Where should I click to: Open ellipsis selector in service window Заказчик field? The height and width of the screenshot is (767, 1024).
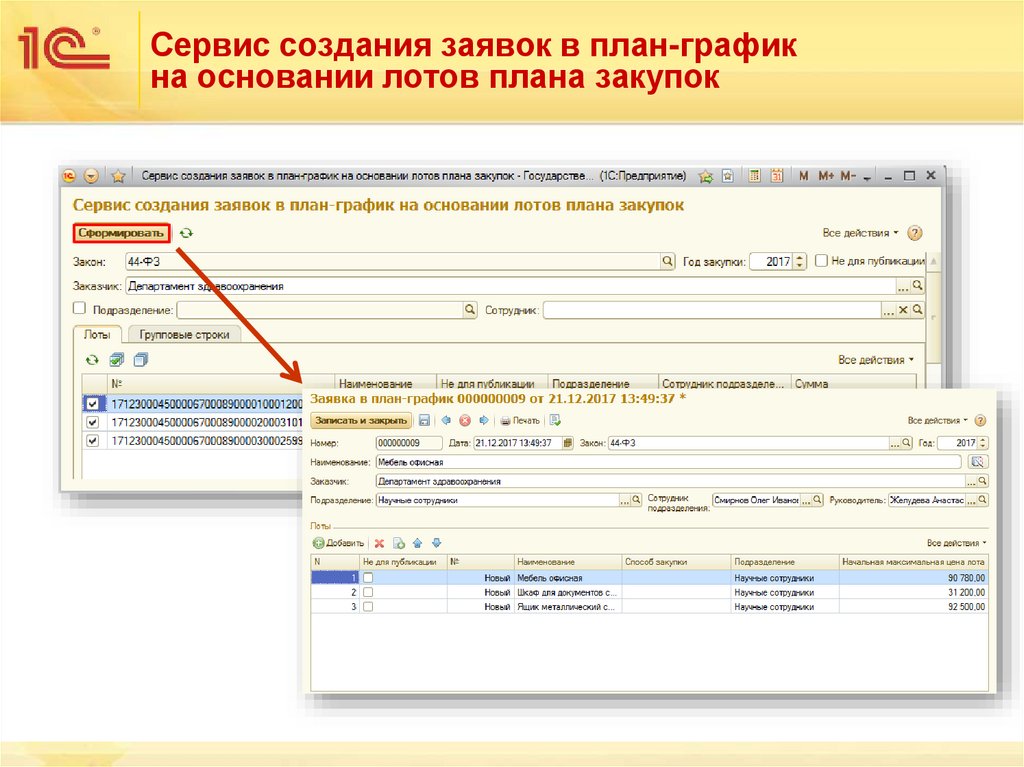(x=903, y=286)
